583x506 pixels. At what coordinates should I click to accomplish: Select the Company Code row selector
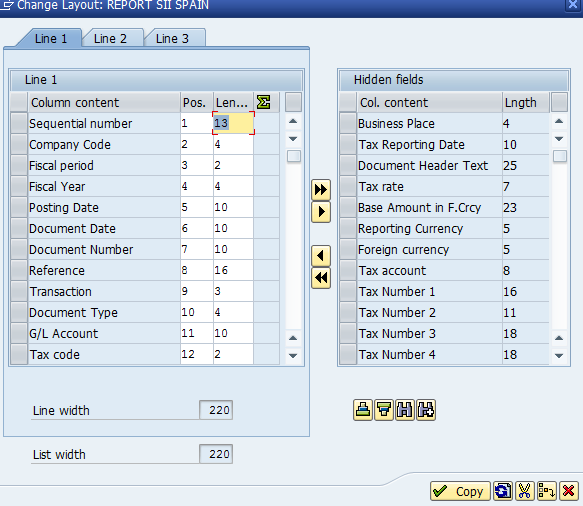click(19, 145)
